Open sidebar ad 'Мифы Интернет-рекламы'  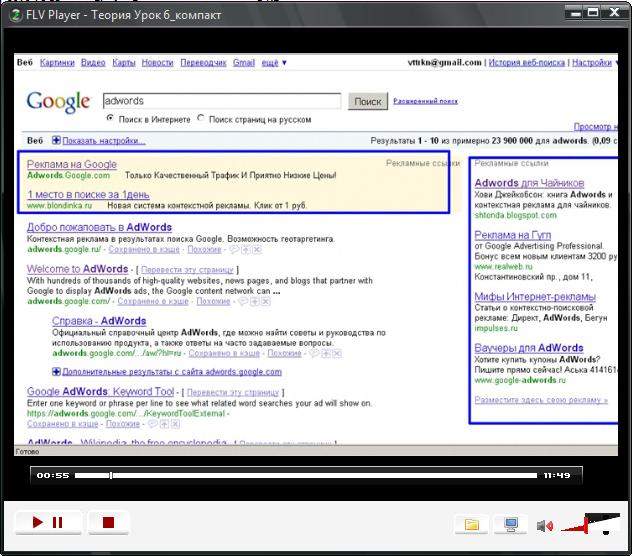point(535,297)
